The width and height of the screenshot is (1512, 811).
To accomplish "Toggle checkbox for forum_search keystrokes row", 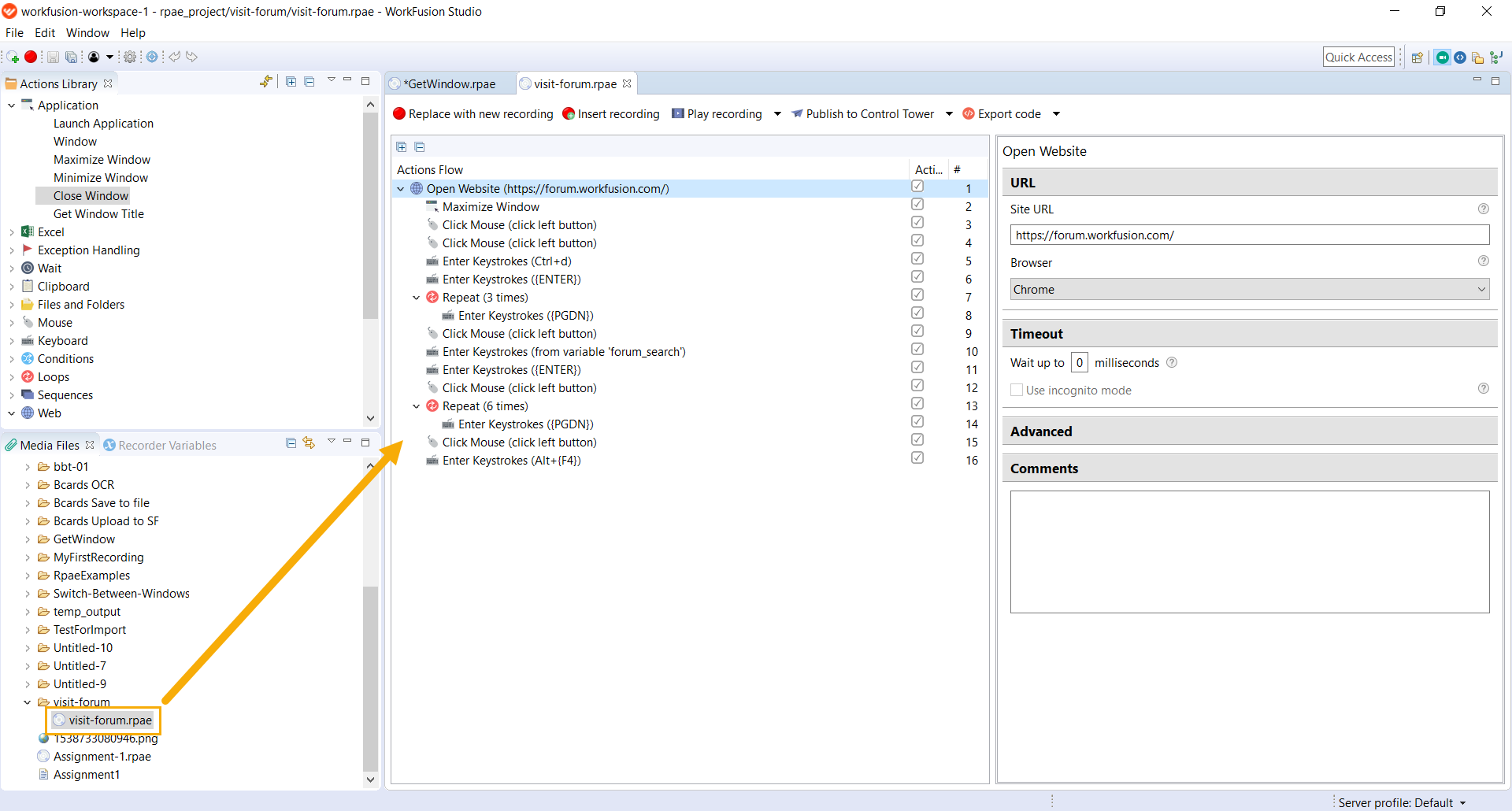I will click(x=917, y=350).
